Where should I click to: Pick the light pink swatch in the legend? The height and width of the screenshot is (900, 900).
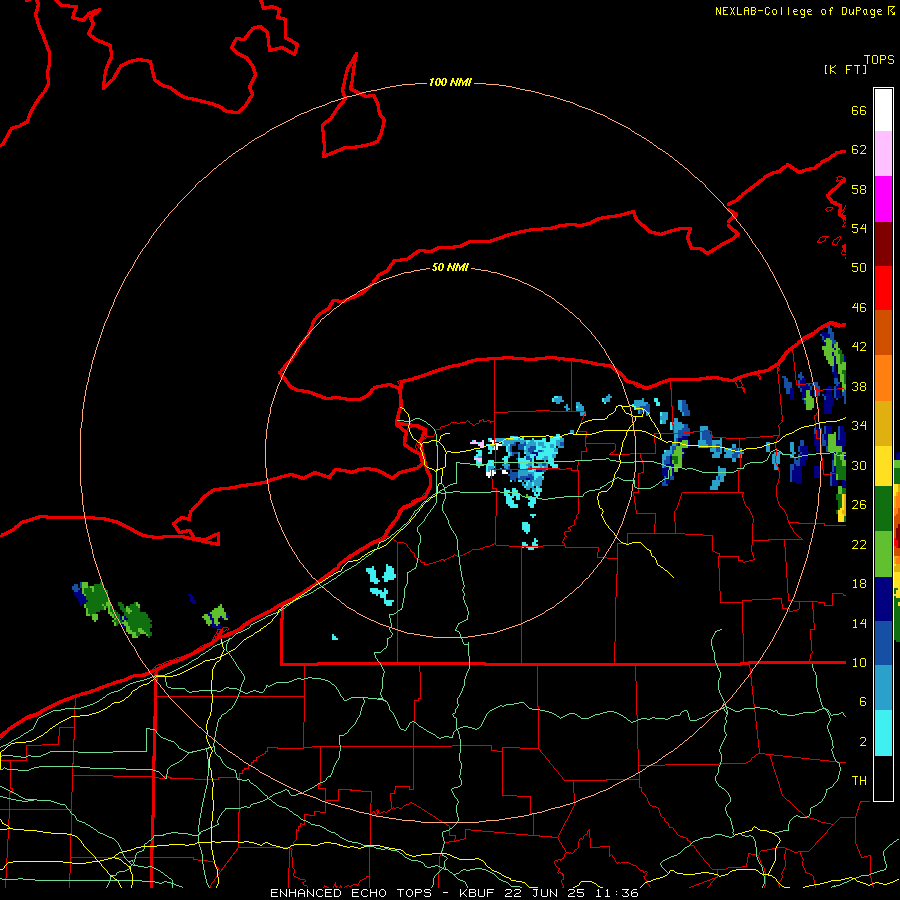click(883, 153)
